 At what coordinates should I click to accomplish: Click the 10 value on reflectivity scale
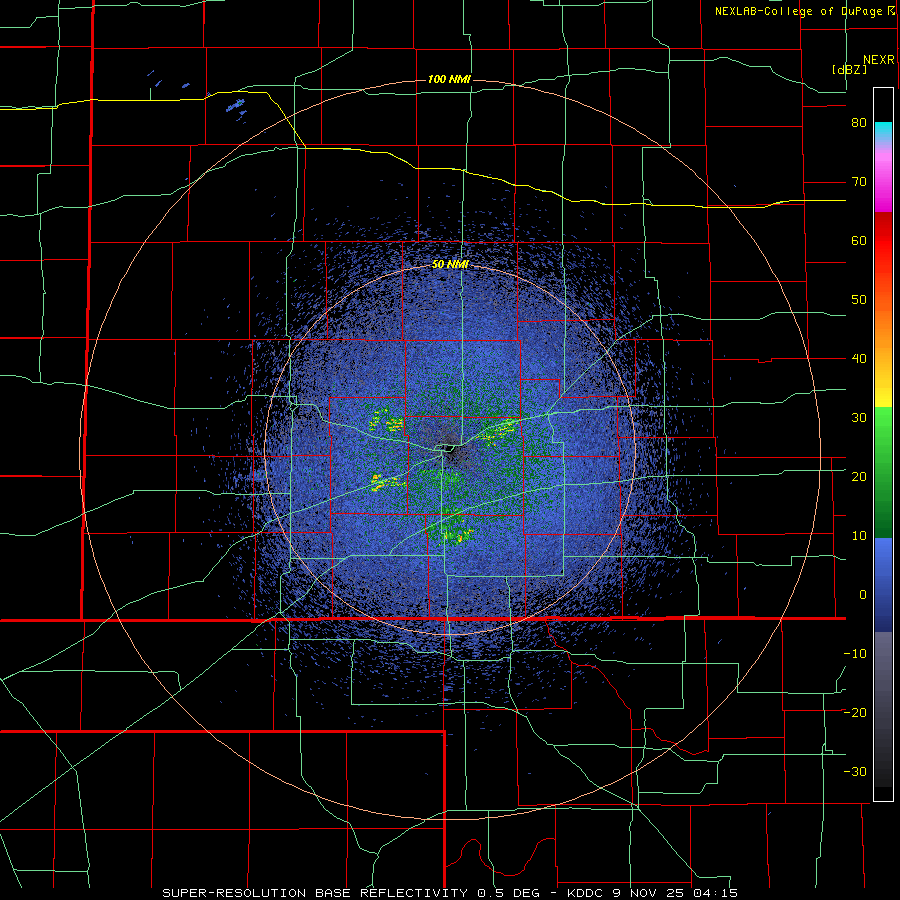pyautogui.click(x=859, y=536)
